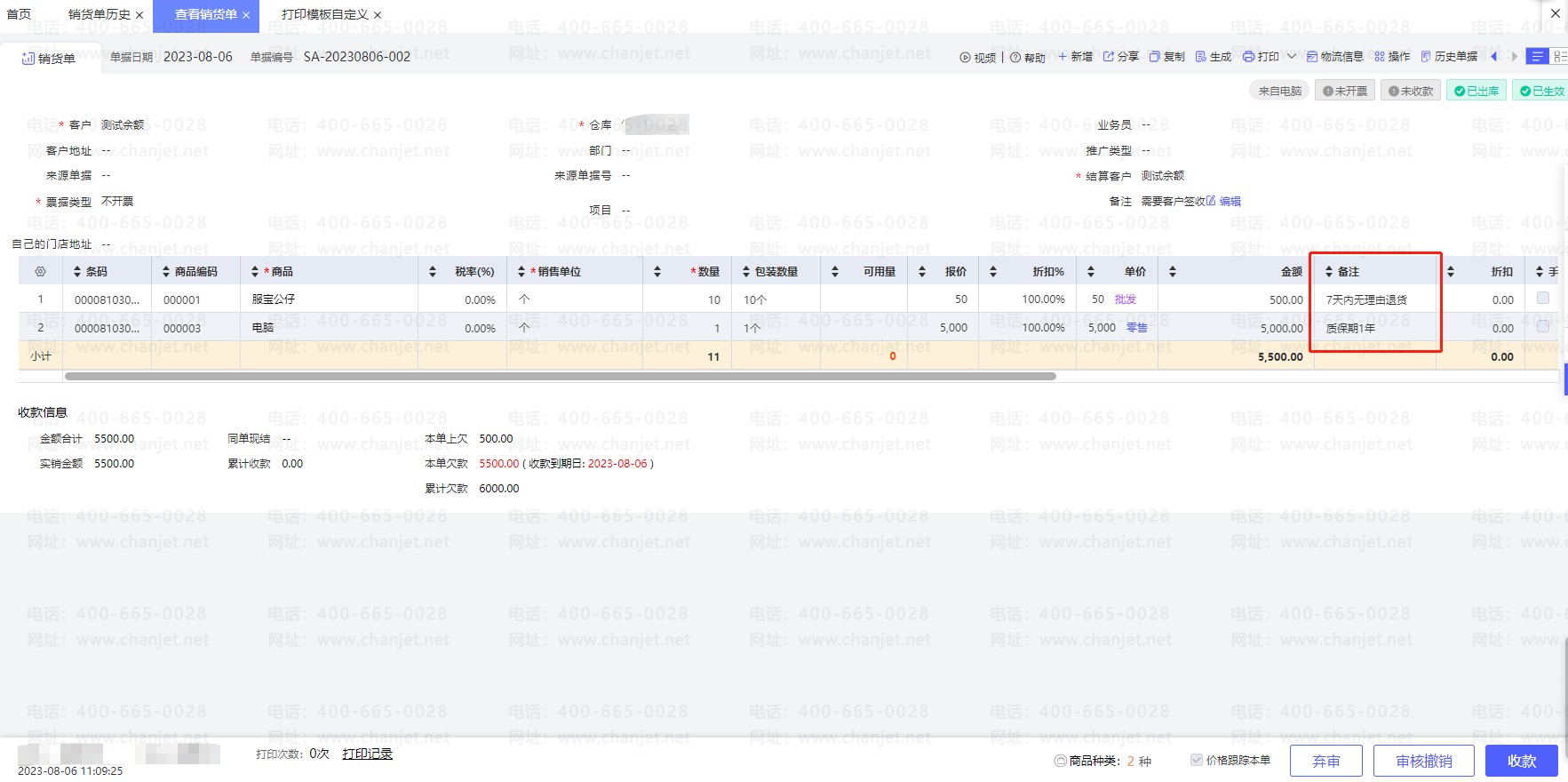
Task: Close the 打印模板自定义 tab
Action: [378, 15]
